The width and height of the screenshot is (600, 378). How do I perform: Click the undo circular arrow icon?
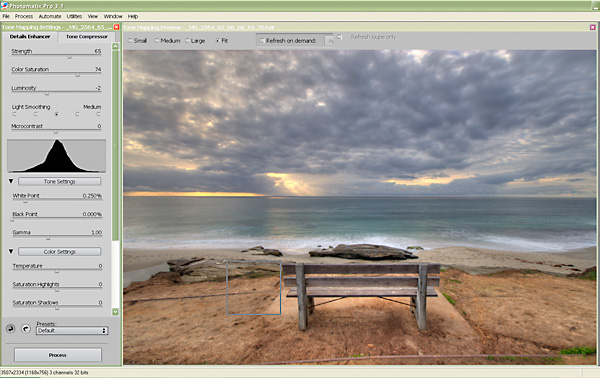tap(11, 328)
